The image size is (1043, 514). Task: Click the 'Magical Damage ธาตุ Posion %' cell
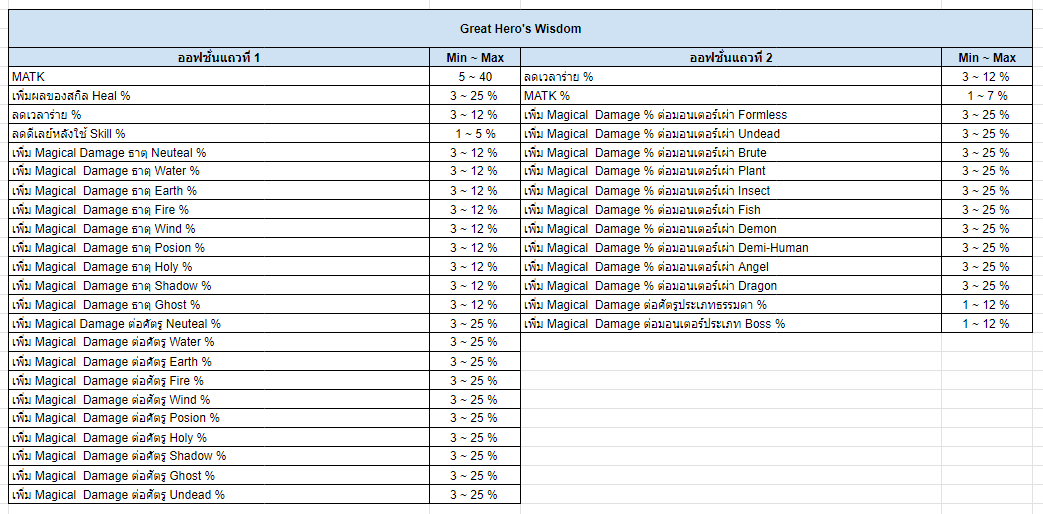tap(219, 247)
